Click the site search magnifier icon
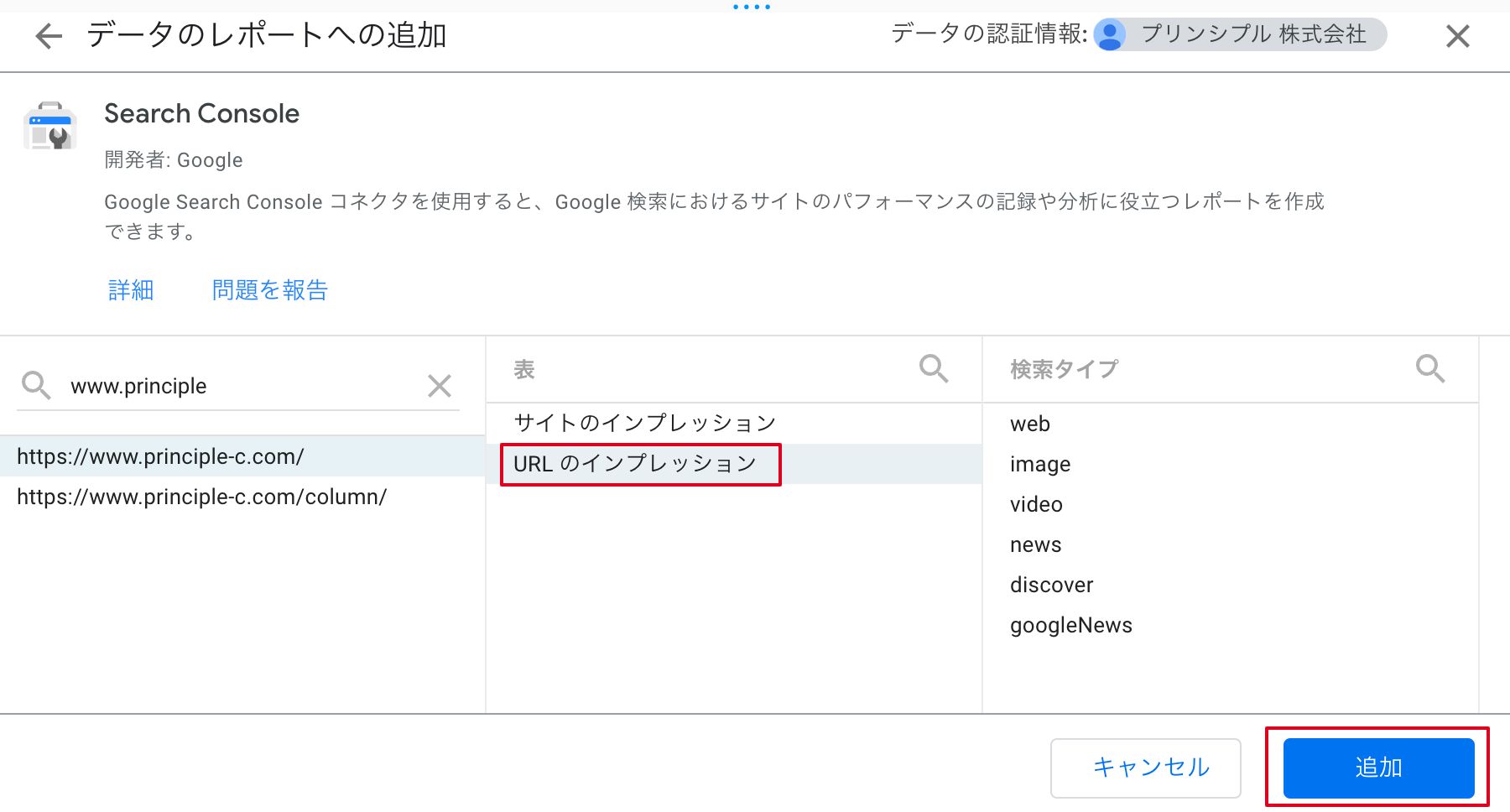 36,385
